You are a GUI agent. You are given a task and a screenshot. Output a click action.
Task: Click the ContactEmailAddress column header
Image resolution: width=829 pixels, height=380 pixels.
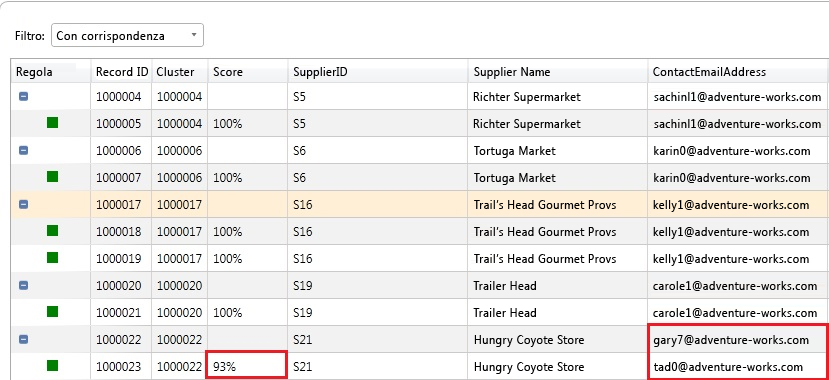(x=738, y=71)
